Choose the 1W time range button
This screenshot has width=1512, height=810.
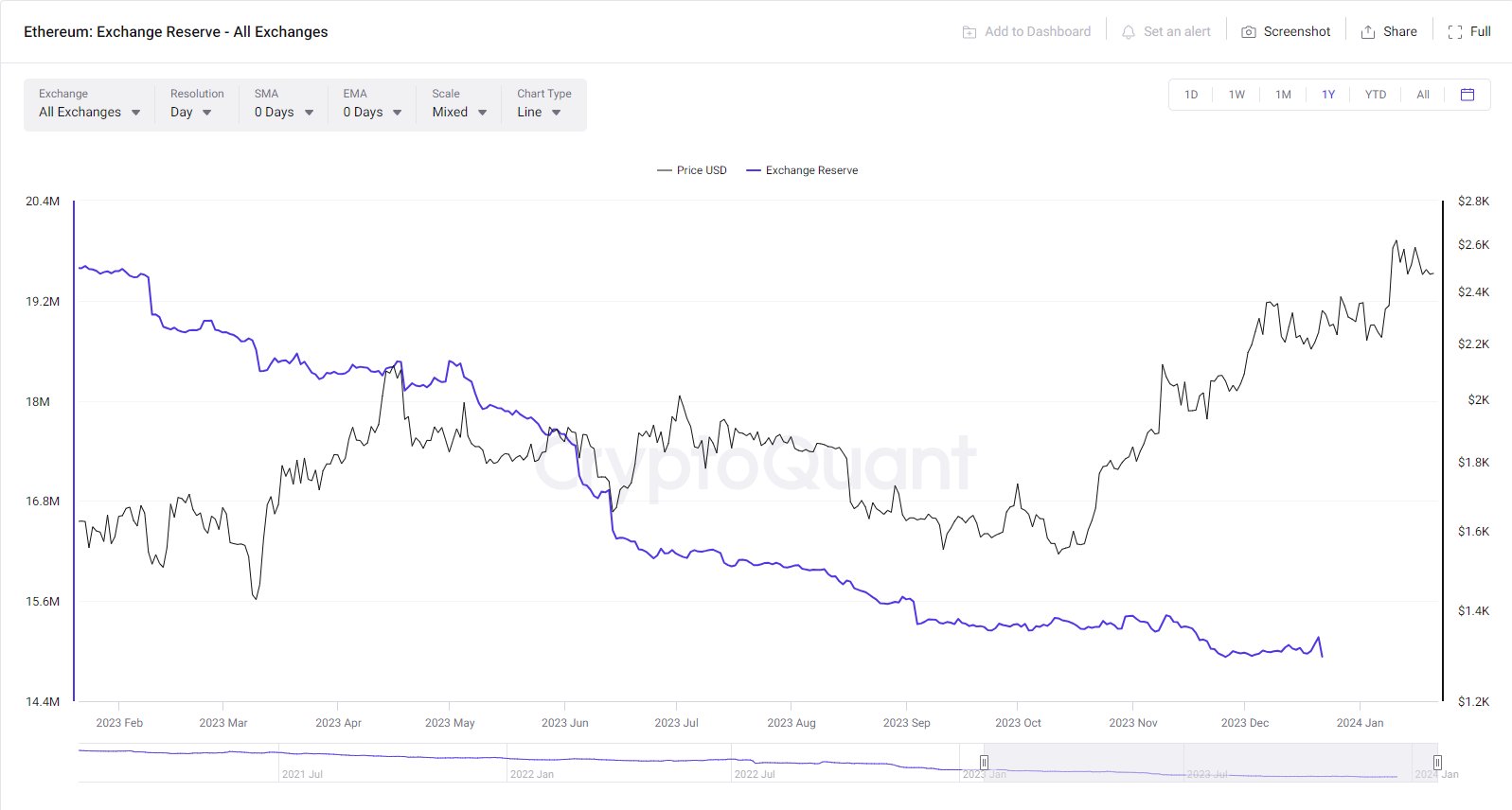click(x=1236, y=95)
